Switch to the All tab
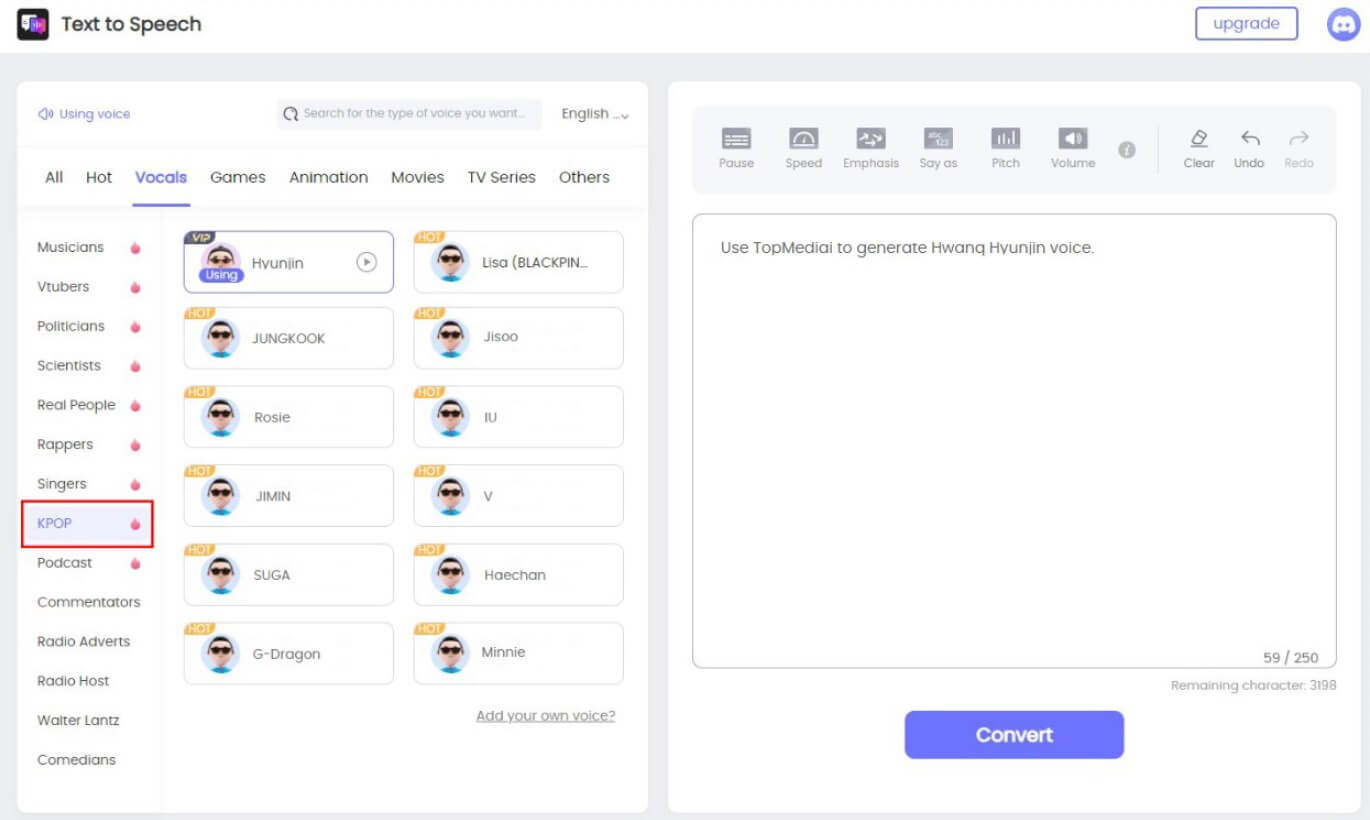The height and width of the screenshot is (820, 1370). tap(54, 177)
